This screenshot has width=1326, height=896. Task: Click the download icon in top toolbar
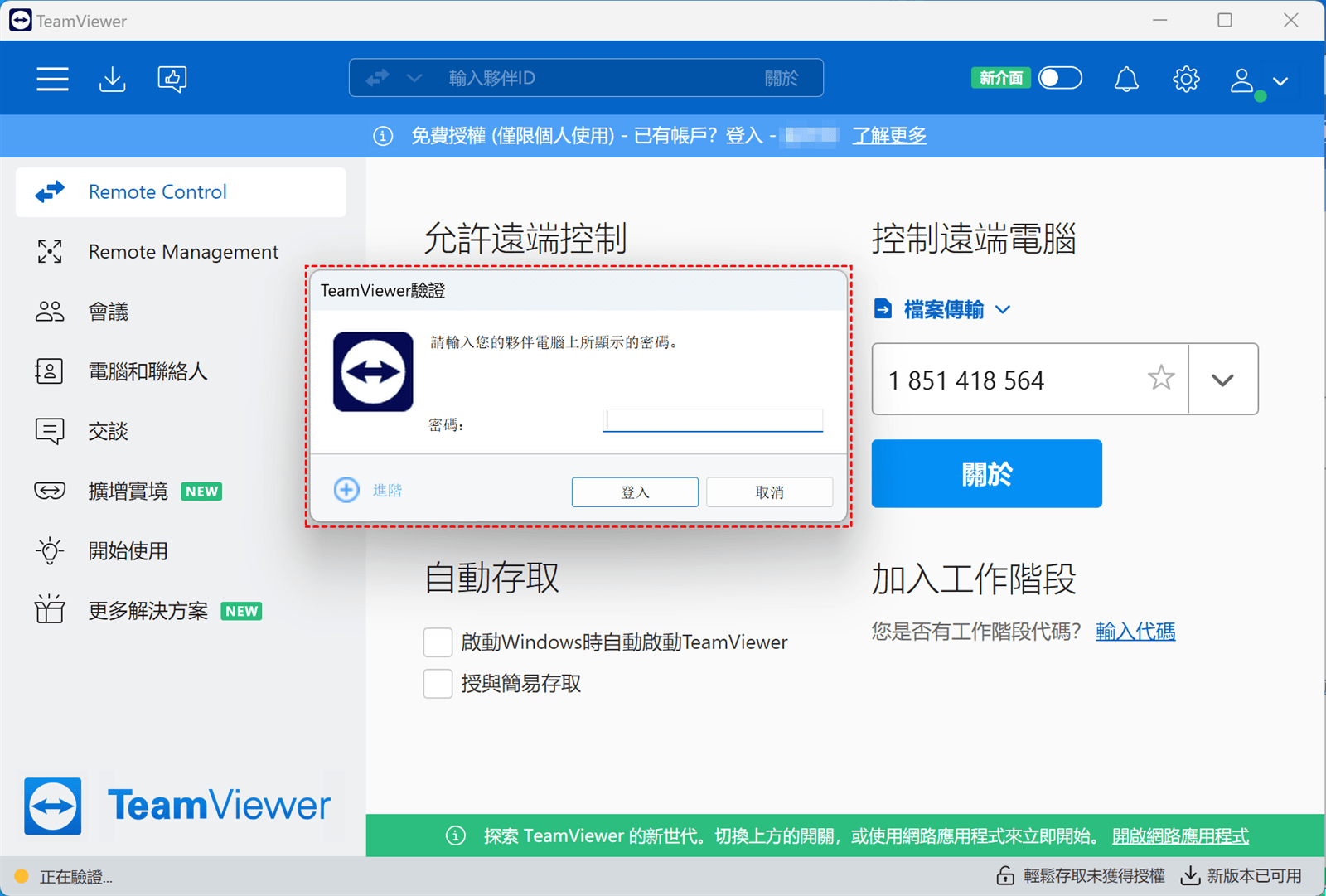[x=112, y=79]
